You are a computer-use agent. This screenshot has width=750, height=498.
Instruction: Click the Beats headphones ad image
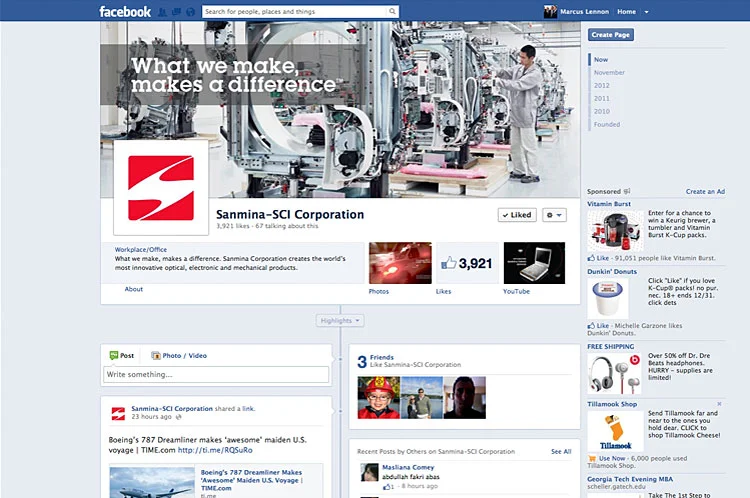click(x=615, y=374)
